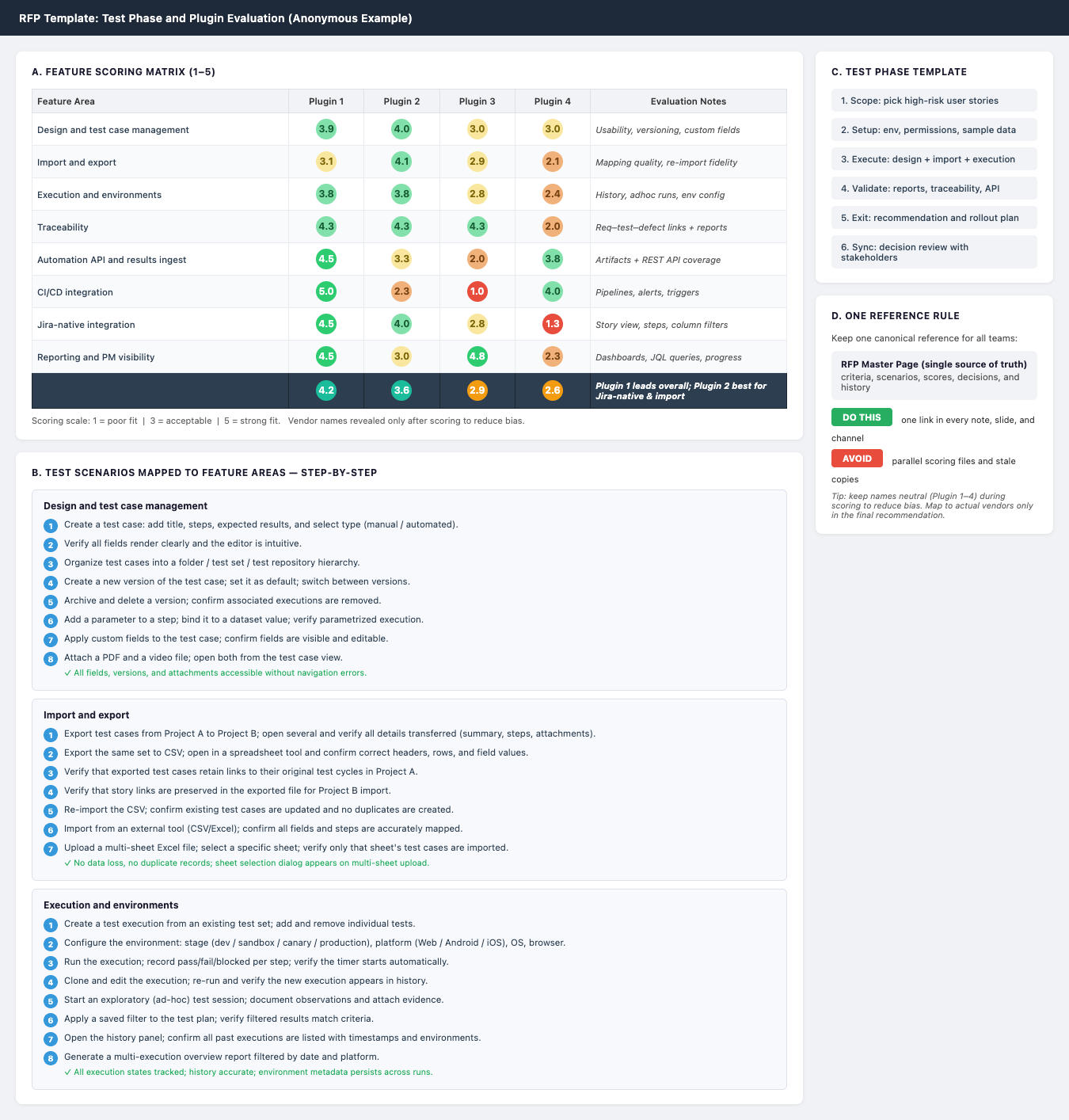Screen dimensions: 1069x1120
Task: Click step 'Archive and delete a version'
Action: pyautogui.click(x=223, y=600)
